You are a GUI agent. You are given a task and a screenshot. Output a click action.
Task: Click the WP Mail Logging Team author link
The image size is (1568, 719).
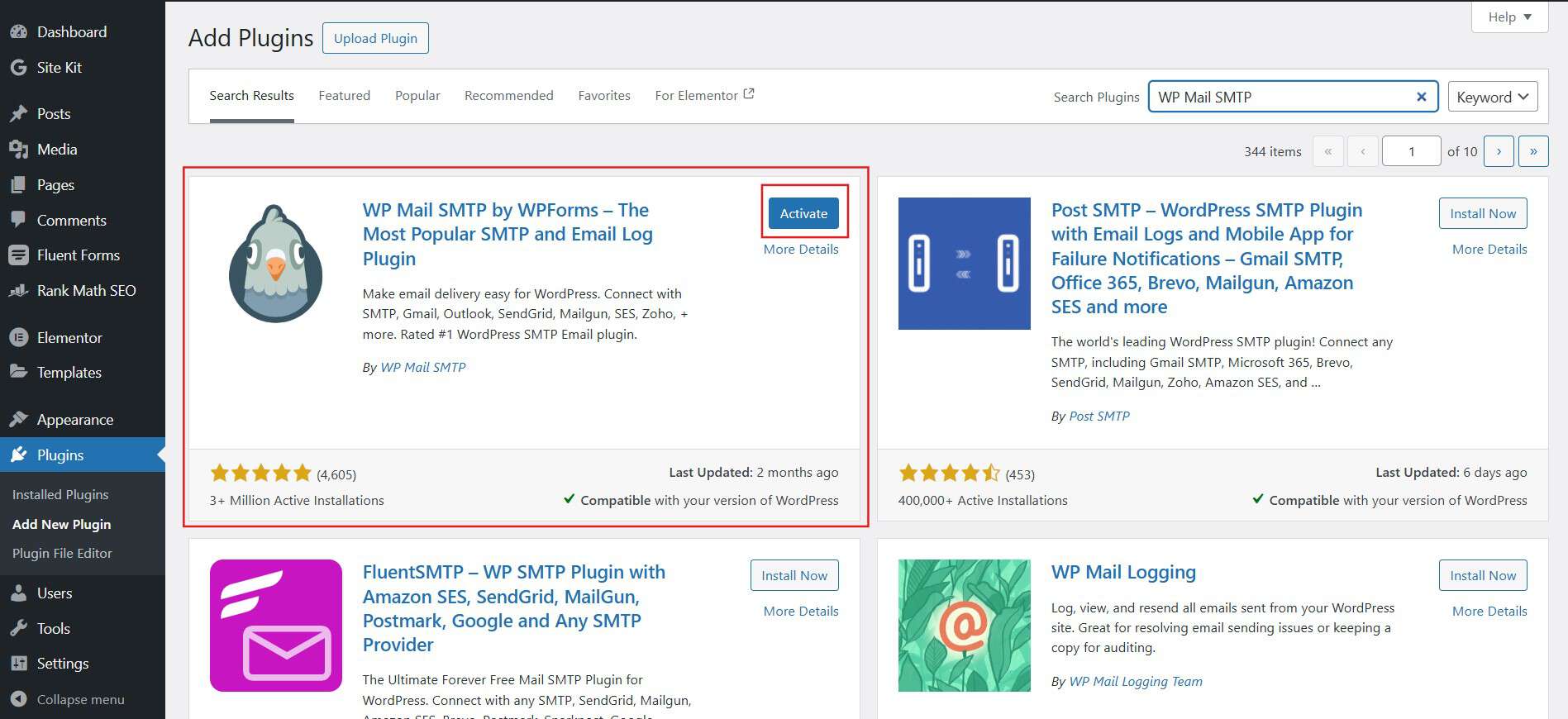(1136, 682)
